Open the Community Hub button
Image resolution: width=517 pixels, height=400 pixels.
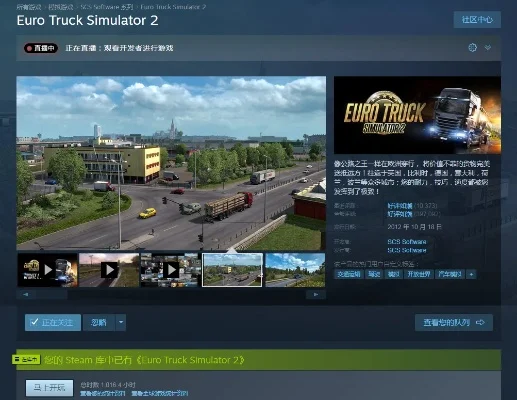coord(477,20)
